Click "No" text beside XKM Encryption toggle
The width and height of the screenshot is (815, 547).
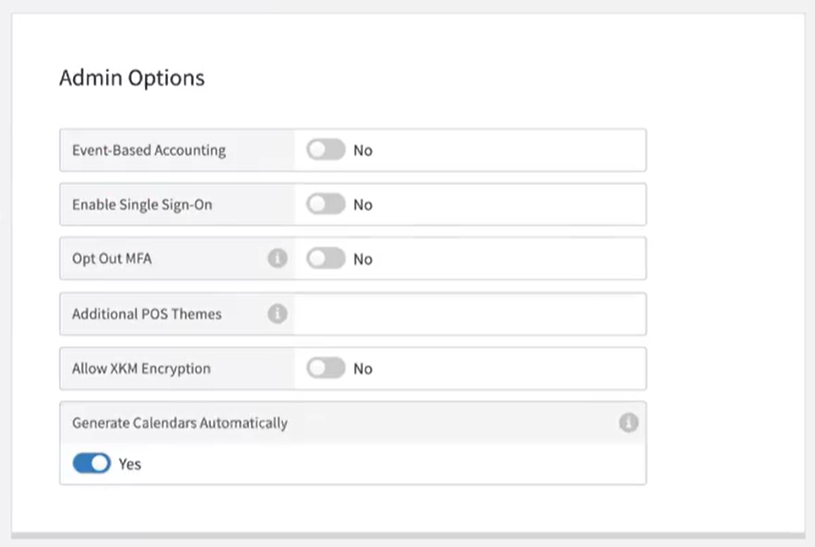[362, 368]
